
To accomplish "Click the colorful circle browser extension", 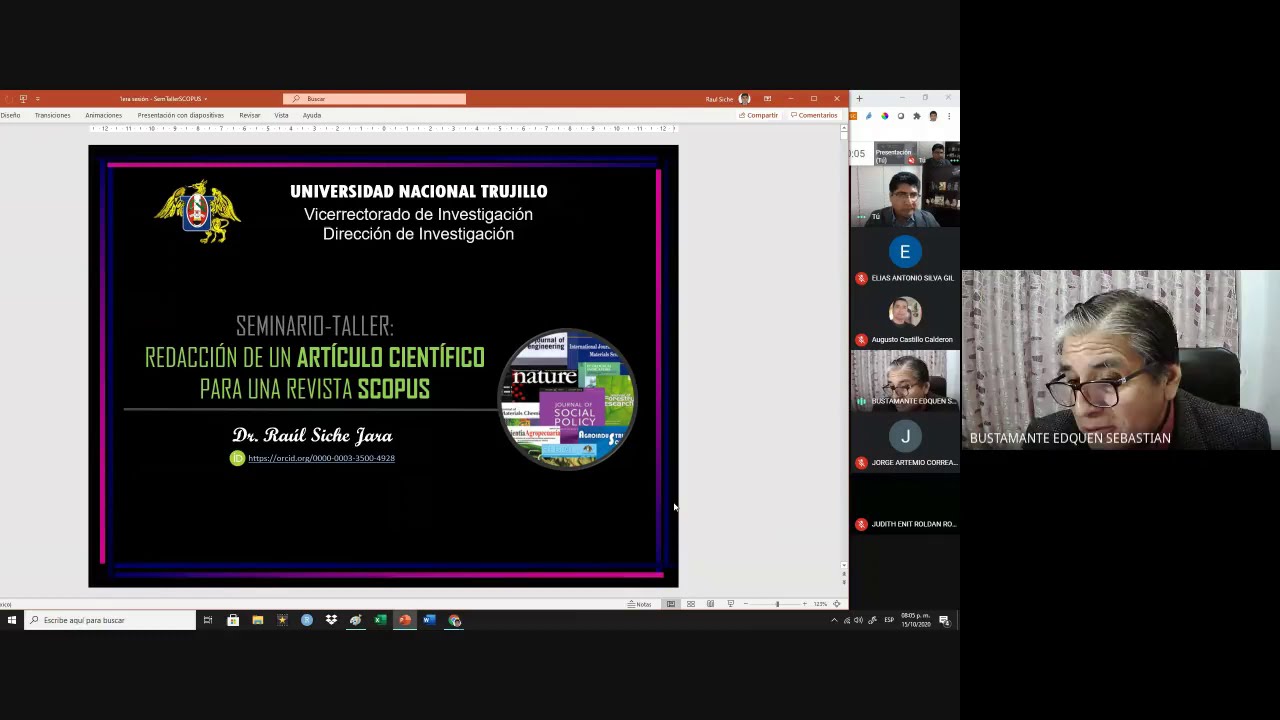I will [885, 116].
